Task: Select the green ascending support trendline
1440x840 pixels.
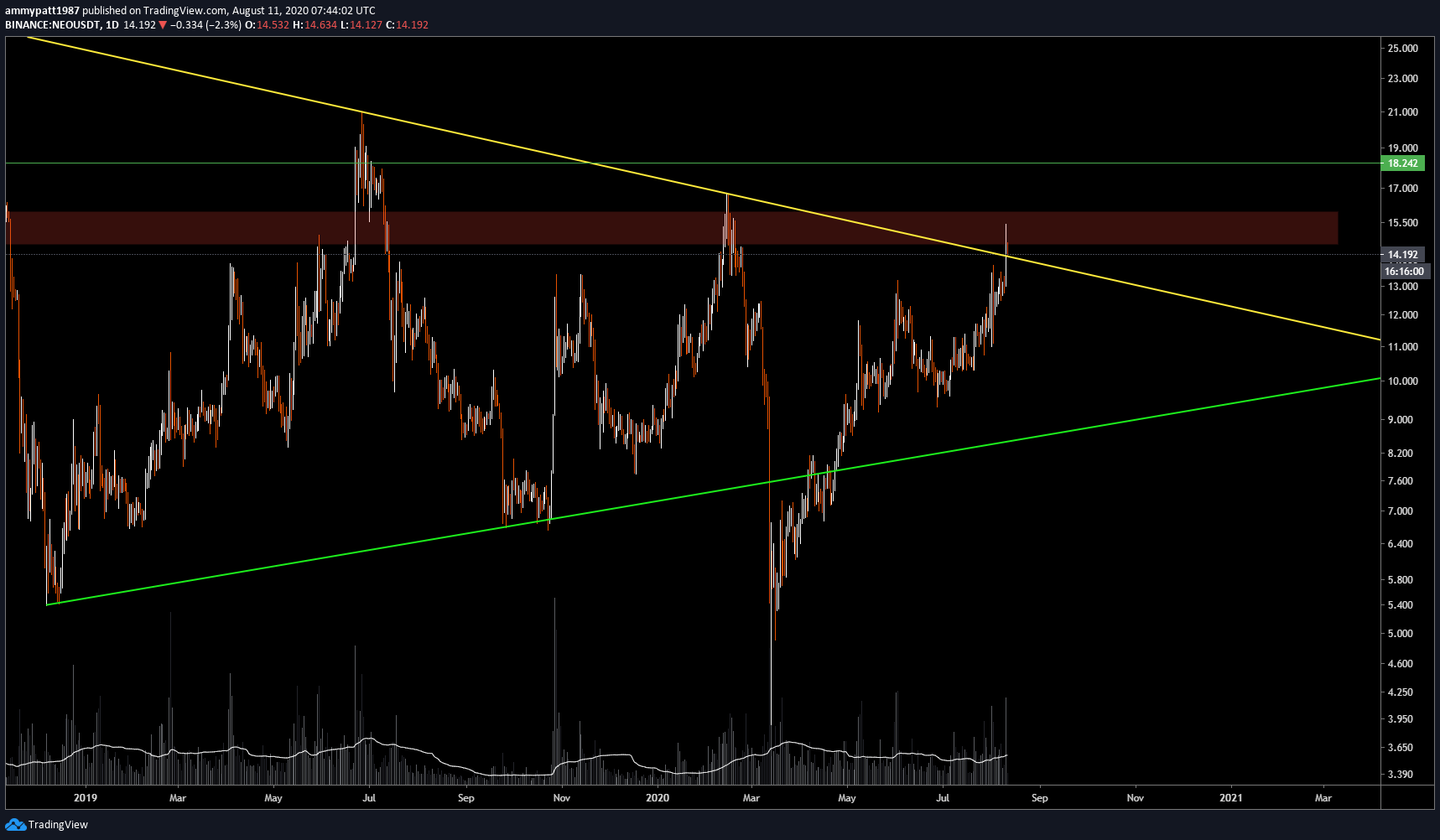Action: coord(713,491)
